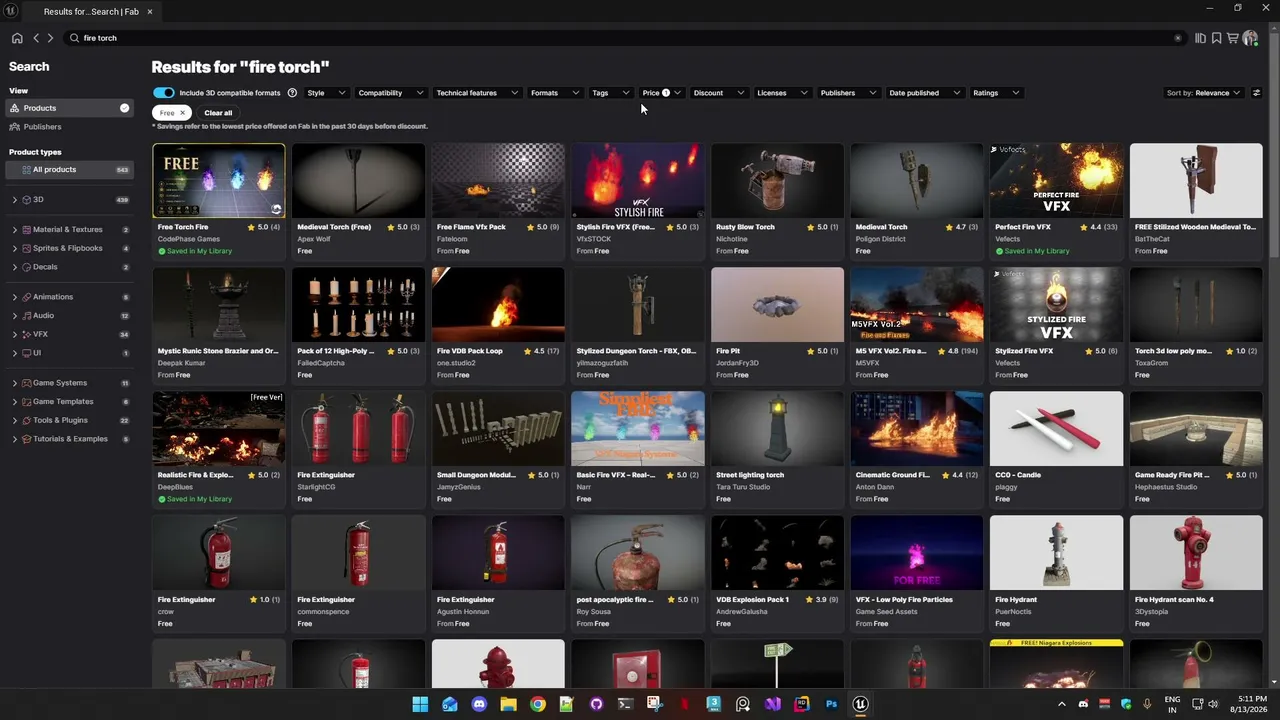The image size is (1280, 720).
Task: Select All products in Product types
Action: [x=70, y=170]
